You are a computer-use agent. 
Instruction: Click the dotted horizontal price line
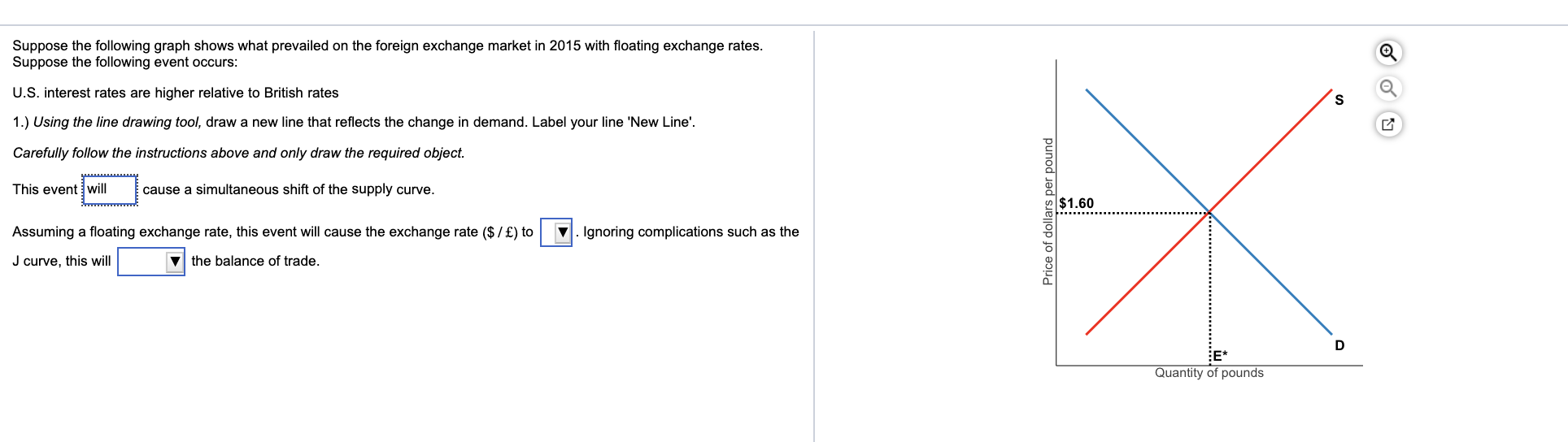(1133, 213)
